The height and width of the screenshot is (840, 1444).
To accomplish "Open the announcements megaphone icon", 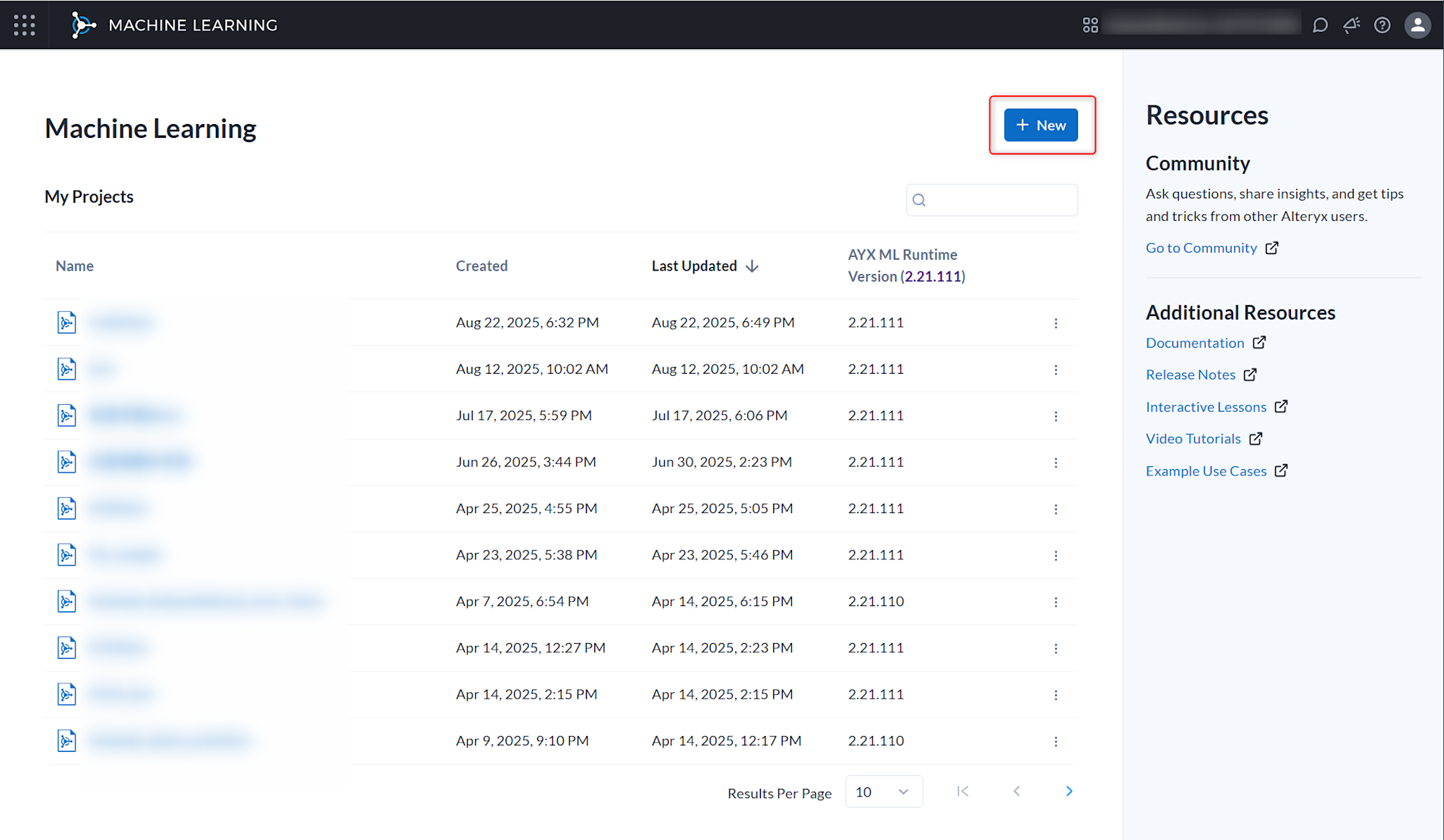I will pos(1352,25).
